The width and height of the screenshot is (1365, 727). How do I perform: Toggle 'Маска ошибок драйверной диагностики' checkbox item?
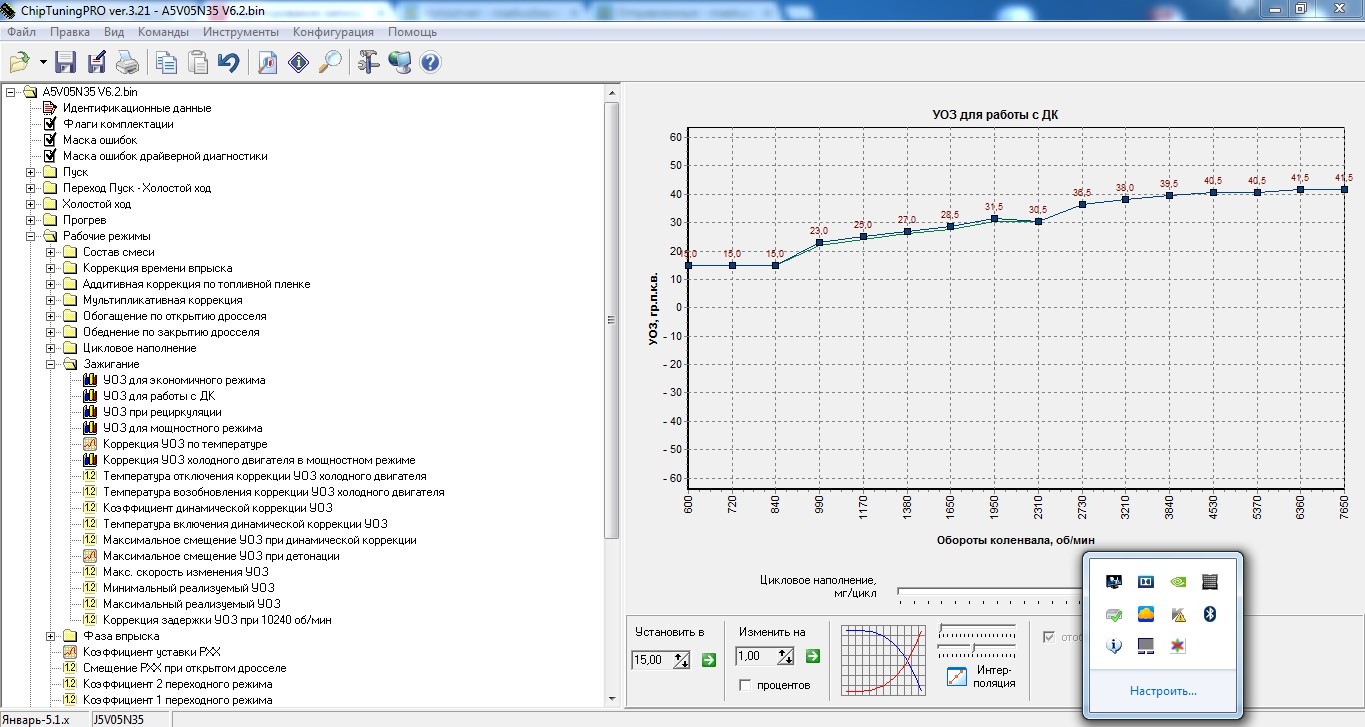pyautogui.click(x=50, y=156)
